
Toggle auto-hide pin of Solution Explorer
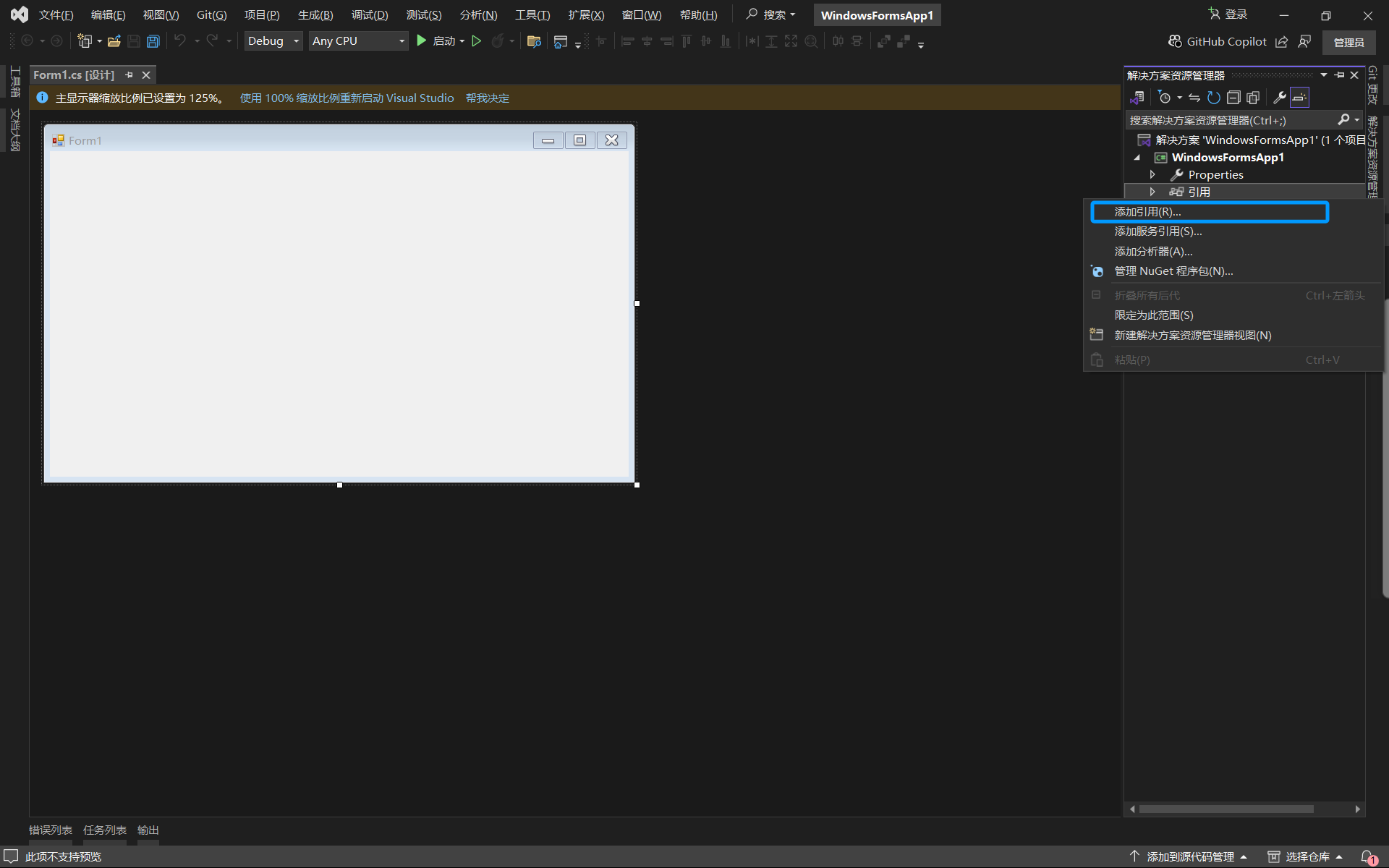click(x=1339, y=75)
